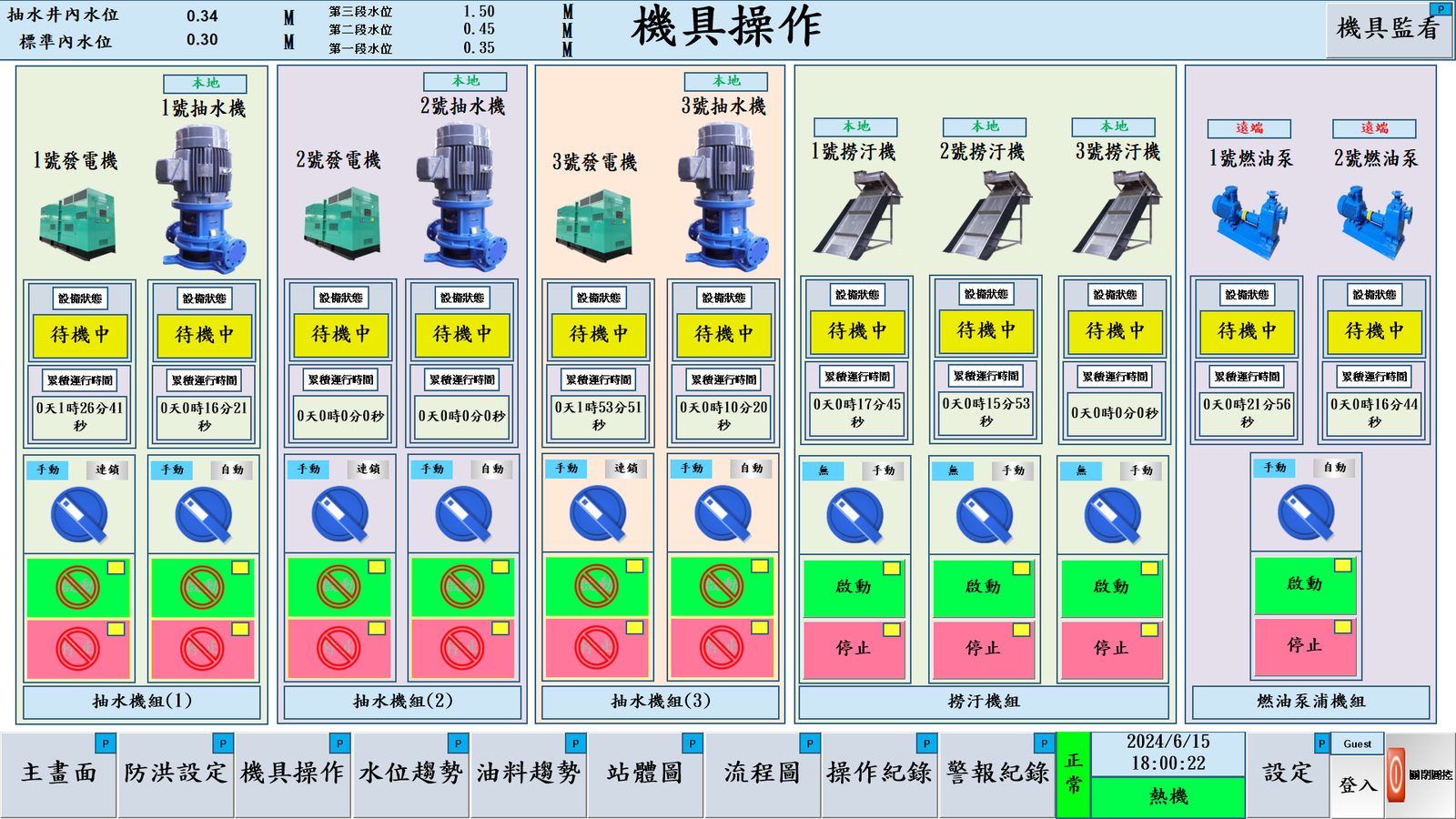Click the 2號抽水機 pump image

(x=461, y=198)
